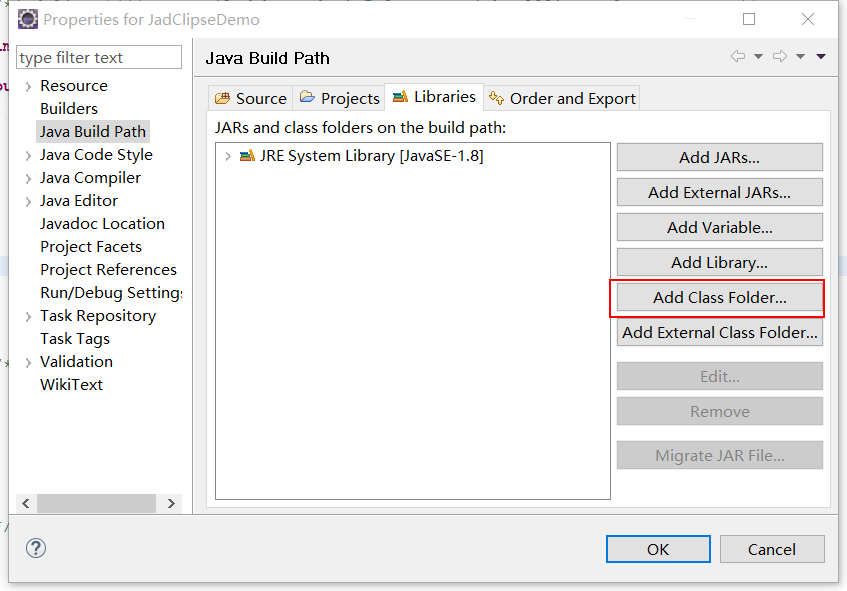Click the Java Editor label

[79, 201]
